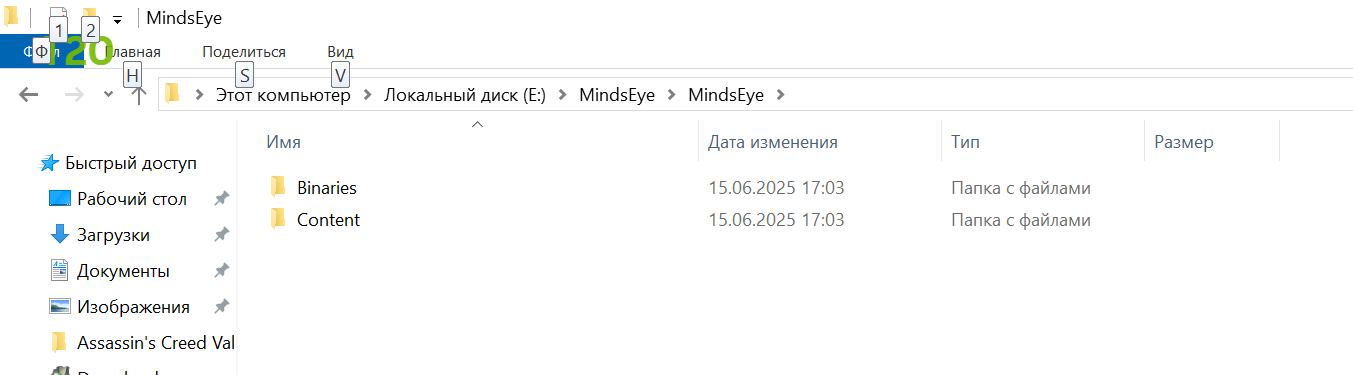Screen dimensions: 1353x375
Task: Select the Content folder icon
Action: (x=279, y=219)
